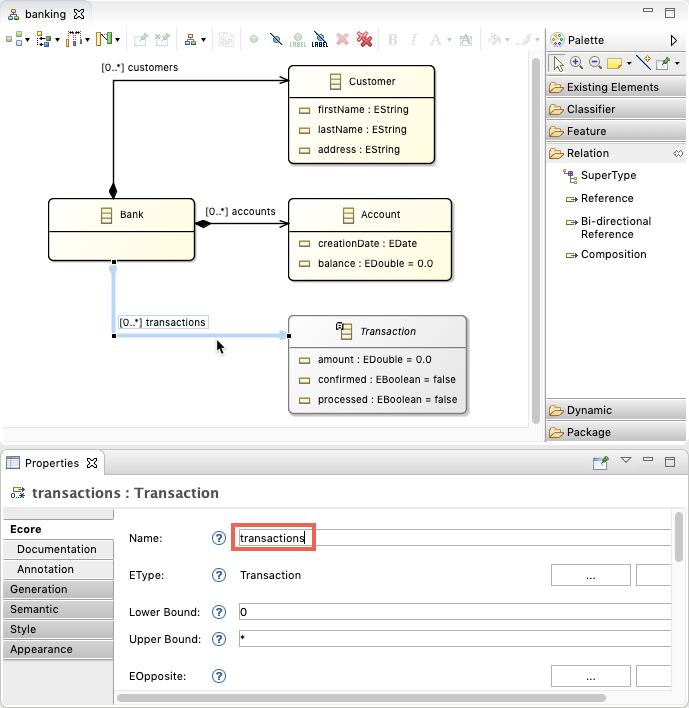The width and height of the screenshot is (689, 708).
Task: Select the Bi-directional Reference tool
Action: click(608, 228)
